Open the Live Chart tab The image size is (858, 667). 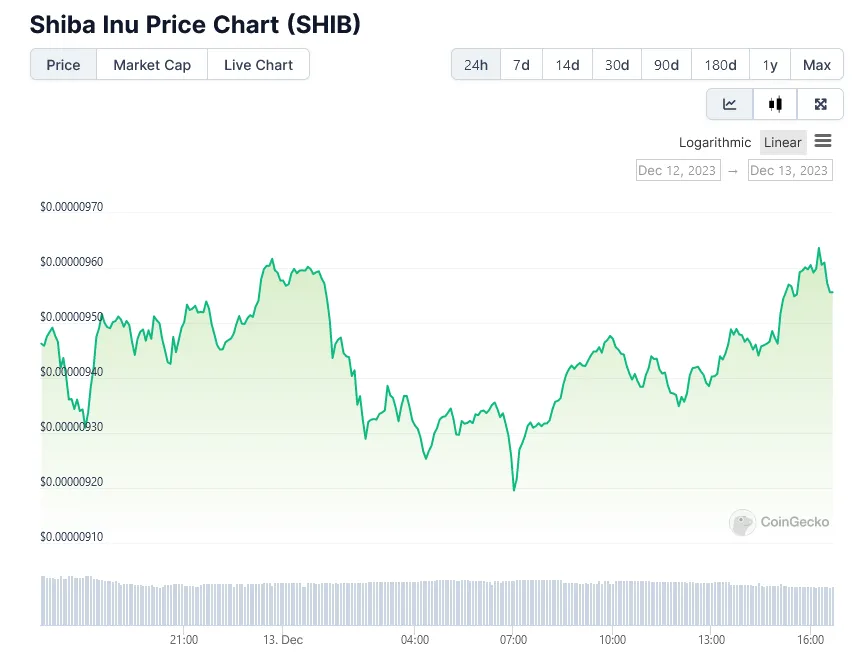click(x=258, y=64)
